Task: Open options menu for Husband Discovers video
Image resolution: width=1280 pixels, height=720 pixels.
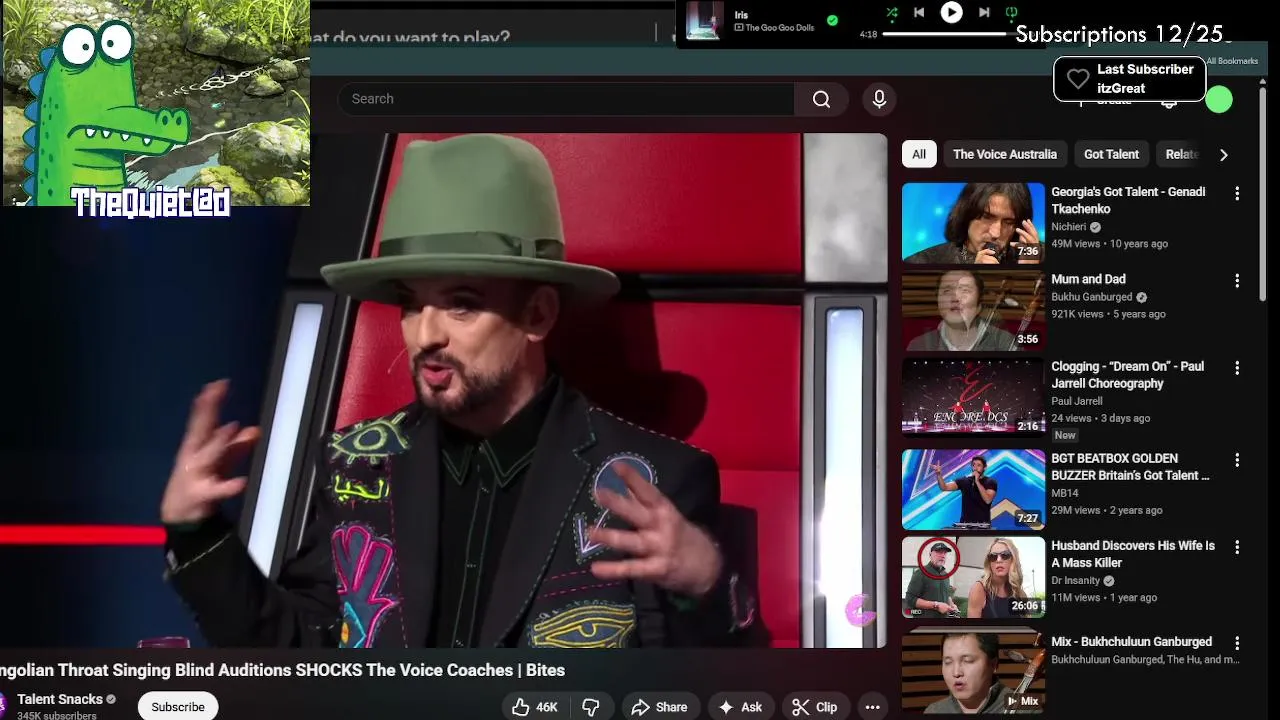Action: 1237,547
